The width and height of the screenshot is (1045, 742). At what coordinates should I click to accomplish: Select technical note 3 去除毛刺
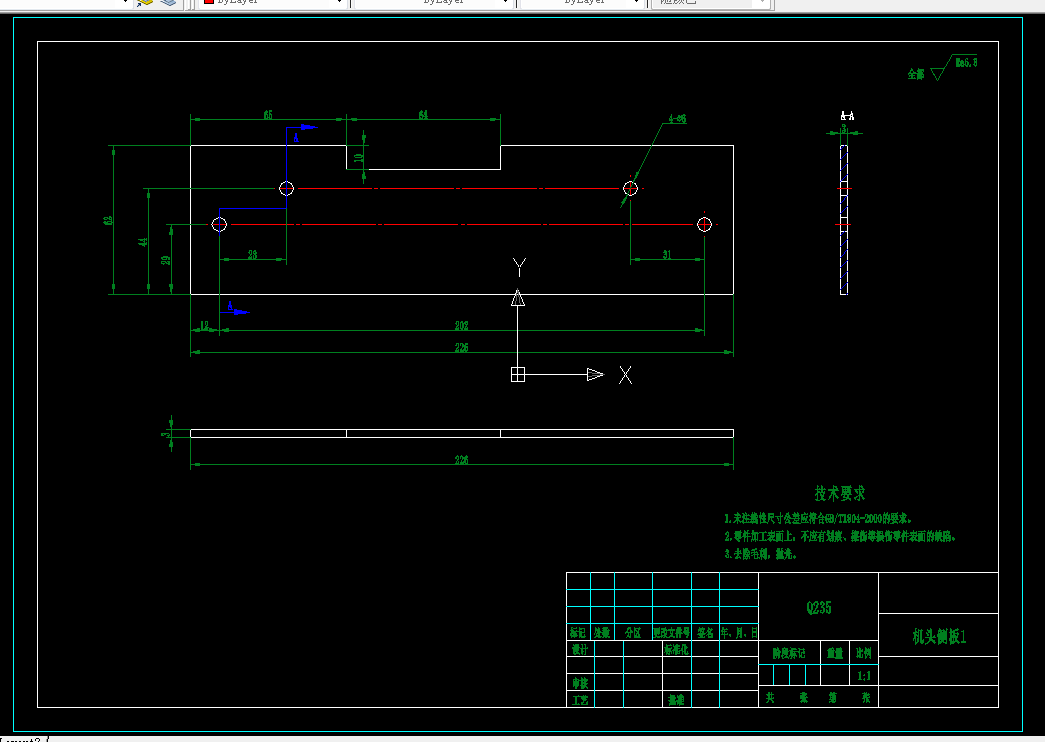coord(760,554)
